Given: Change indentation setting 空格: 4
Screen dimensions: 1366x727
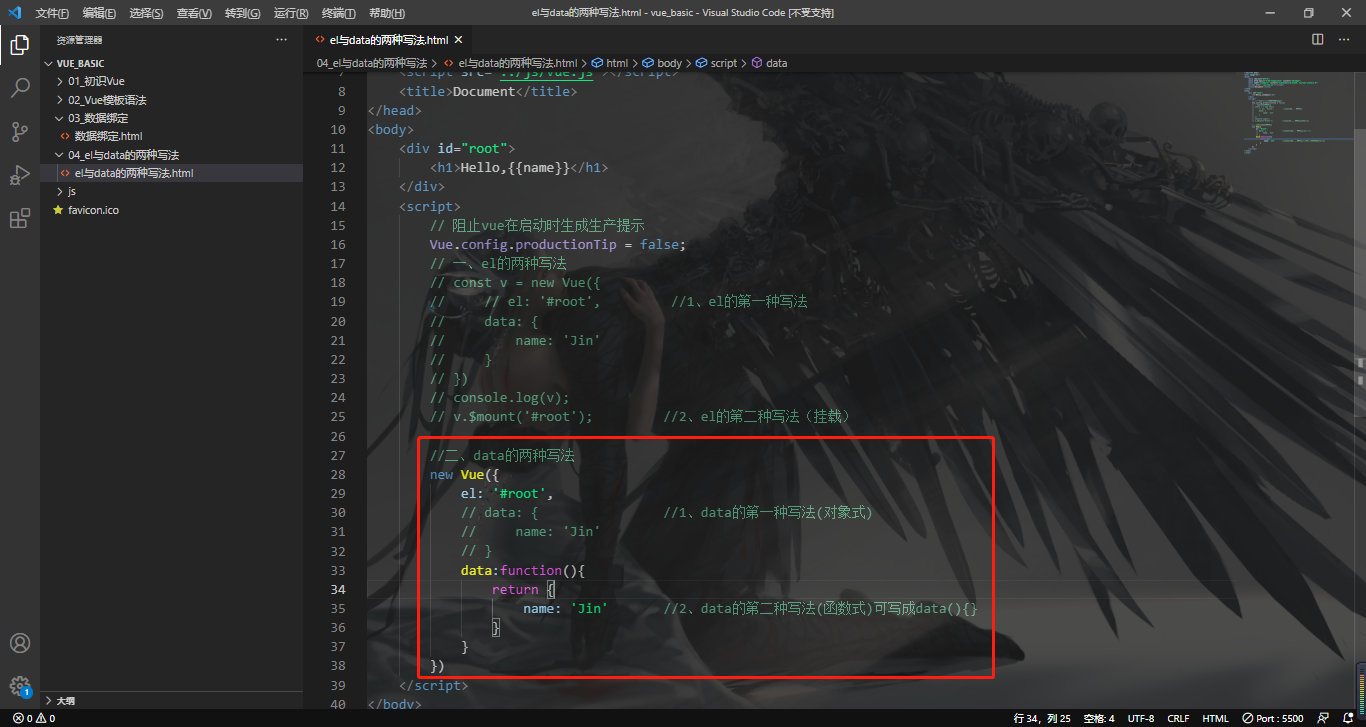Looking at the screenshot, I should tap(1098, 718).
